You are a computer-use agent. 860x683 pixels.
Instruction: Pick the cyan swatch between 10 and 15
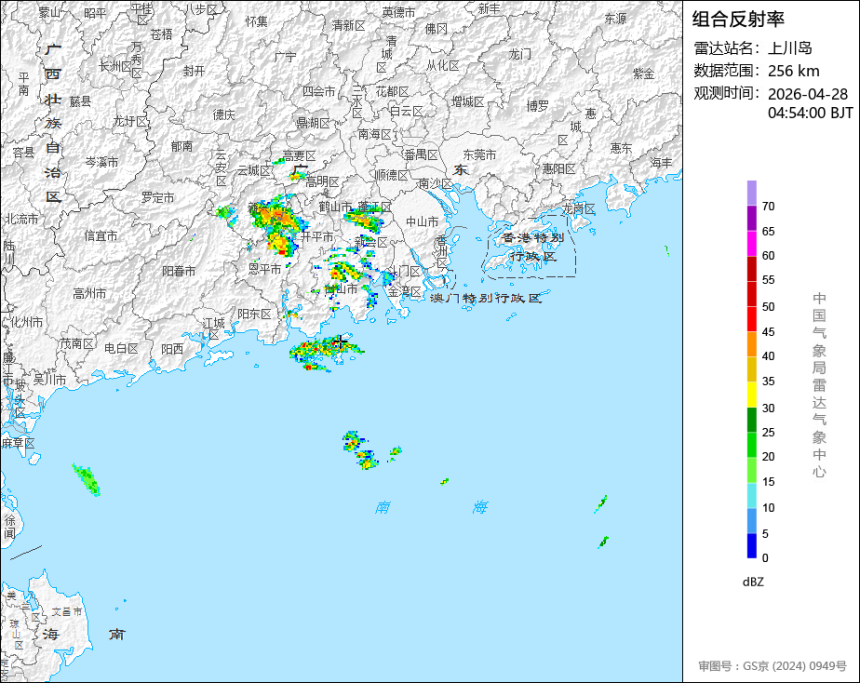(x=751, y=495)
